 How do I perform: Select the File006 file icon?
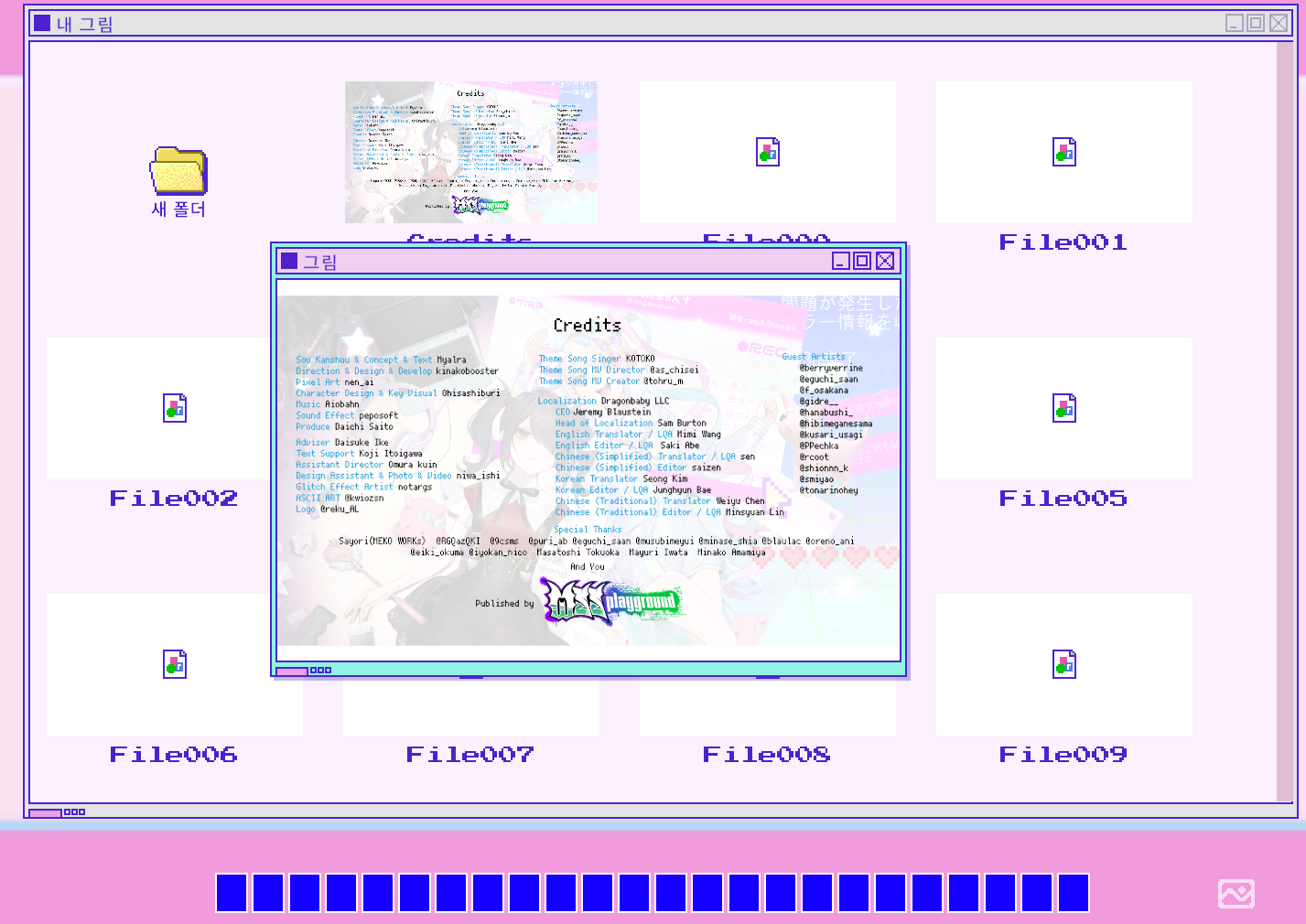(x=175, y=664)
